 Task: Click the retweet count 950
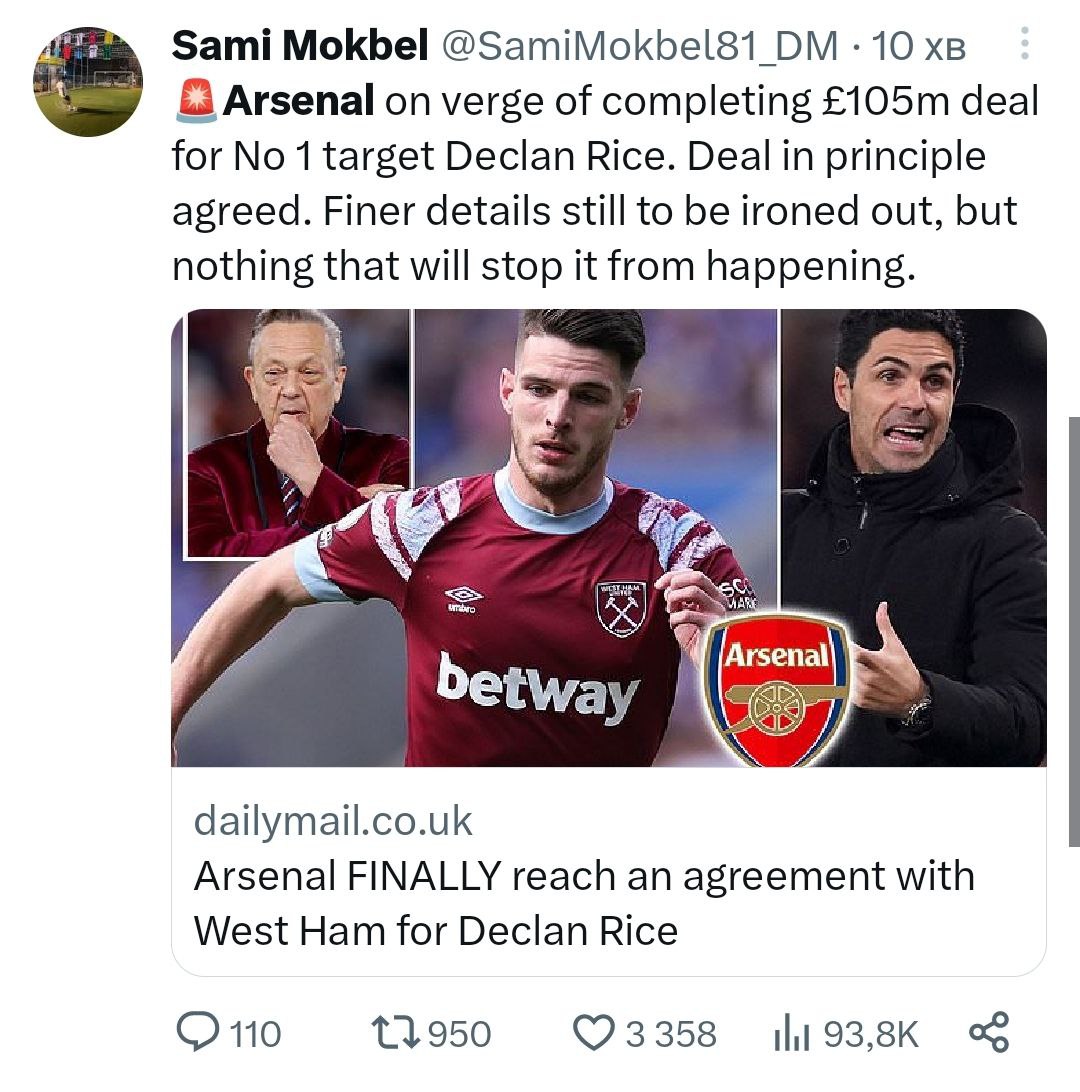click(459, 1034)
